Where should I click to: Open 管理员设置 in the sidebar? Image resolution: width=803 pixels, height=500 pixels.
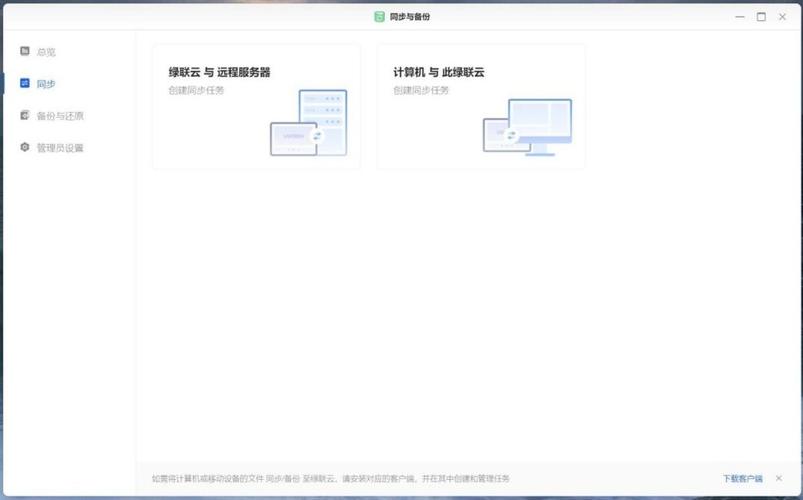[60, 148]
